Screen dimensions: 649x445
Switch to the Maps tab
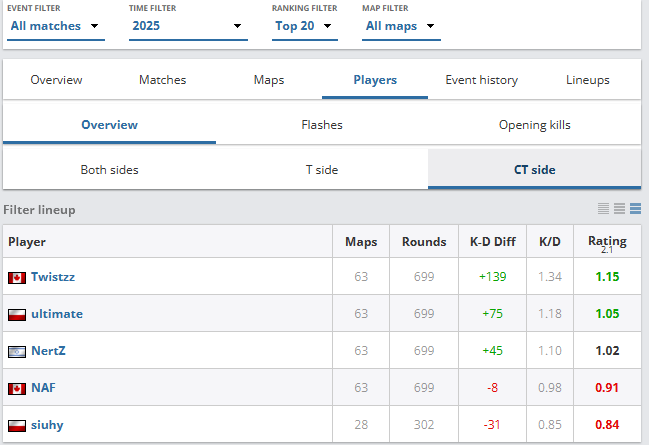point(269,79)
